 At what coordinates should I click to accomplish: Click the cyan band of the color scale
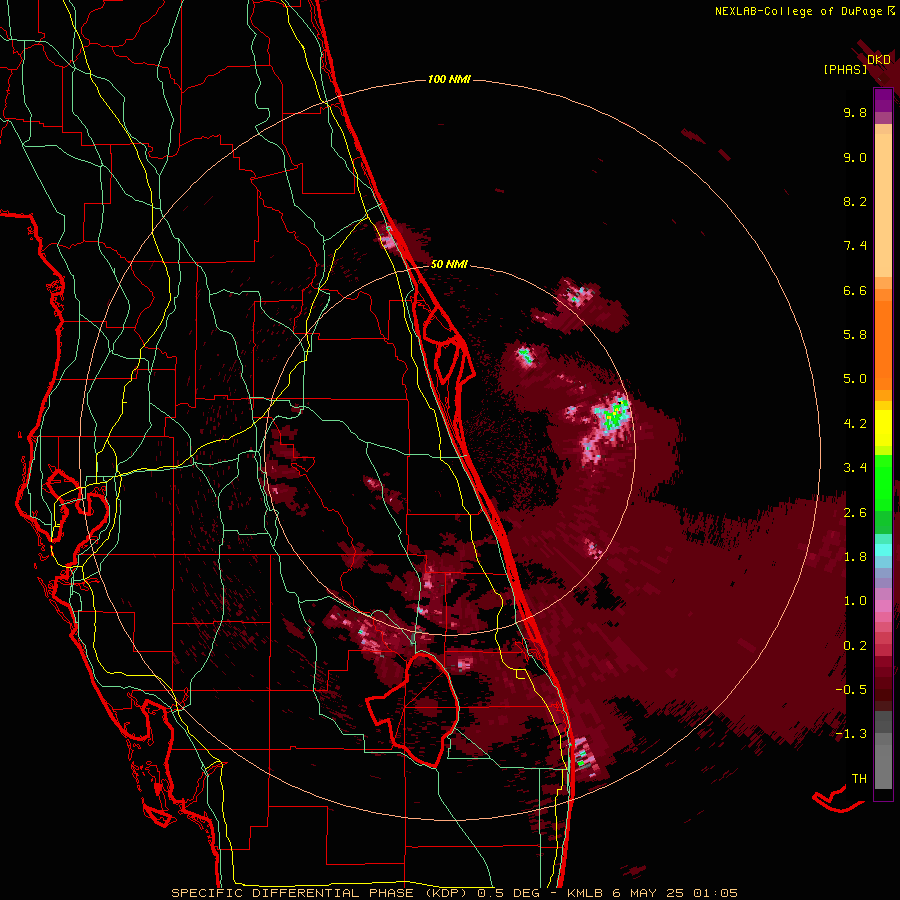pyautogui.click(x=883, y=550)
